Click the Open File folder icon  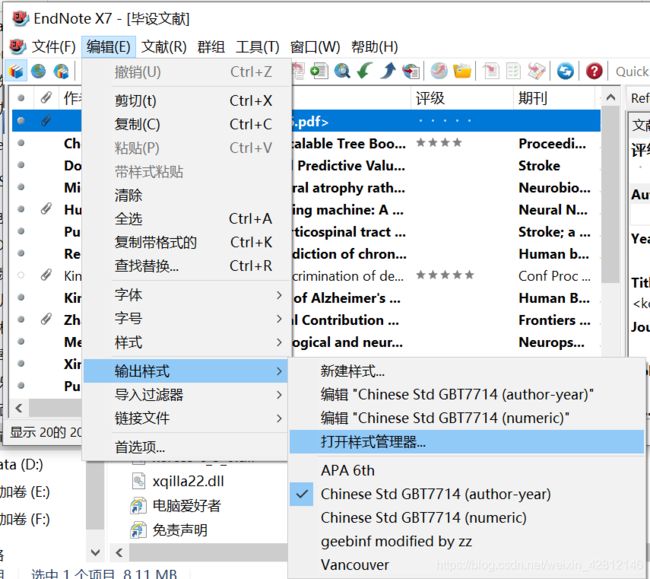pos(462,71)
